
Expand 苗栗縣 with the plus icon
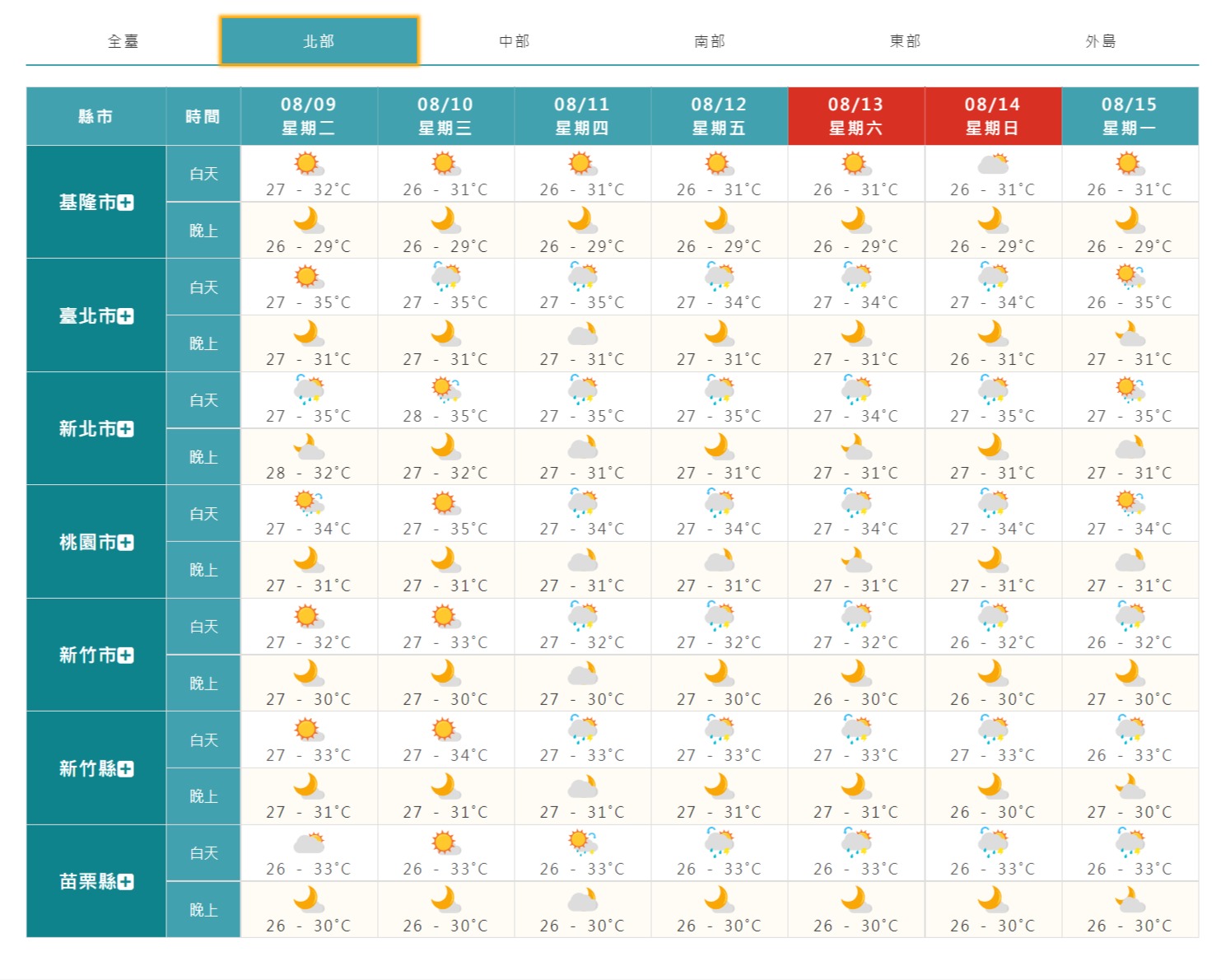point(123,882)
